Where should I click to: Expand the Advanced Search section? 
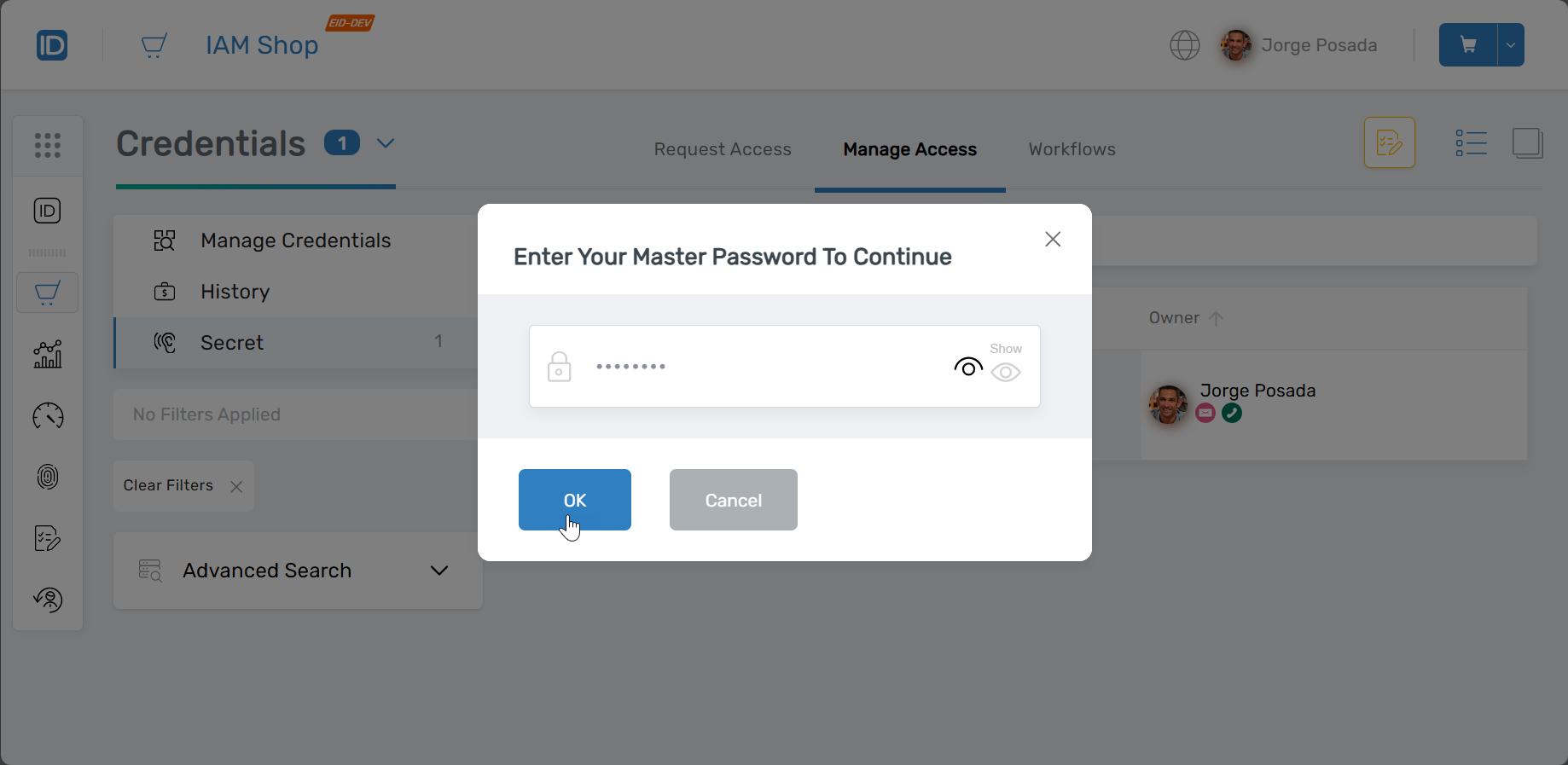439,571
